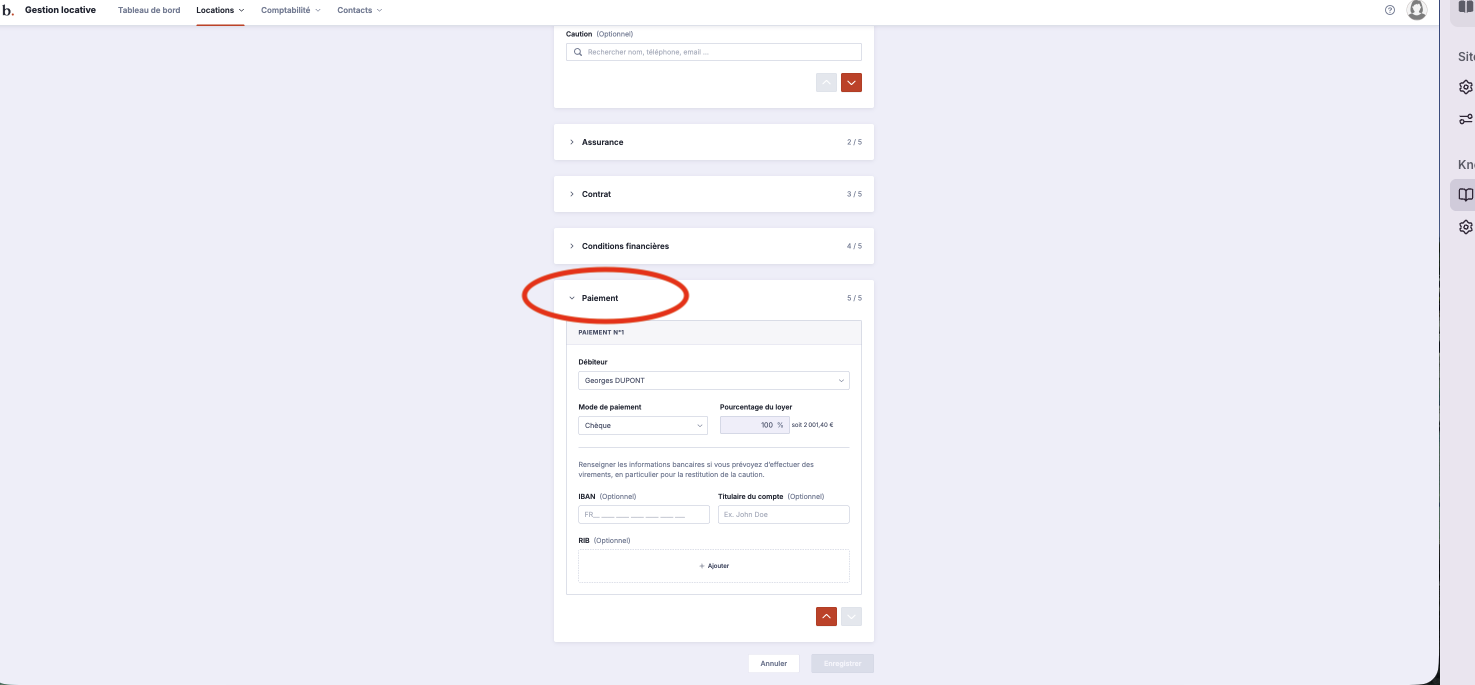Click the help question mark icon
The height and width of the screenshot is (685, 1475).
tap(1390, 10)
